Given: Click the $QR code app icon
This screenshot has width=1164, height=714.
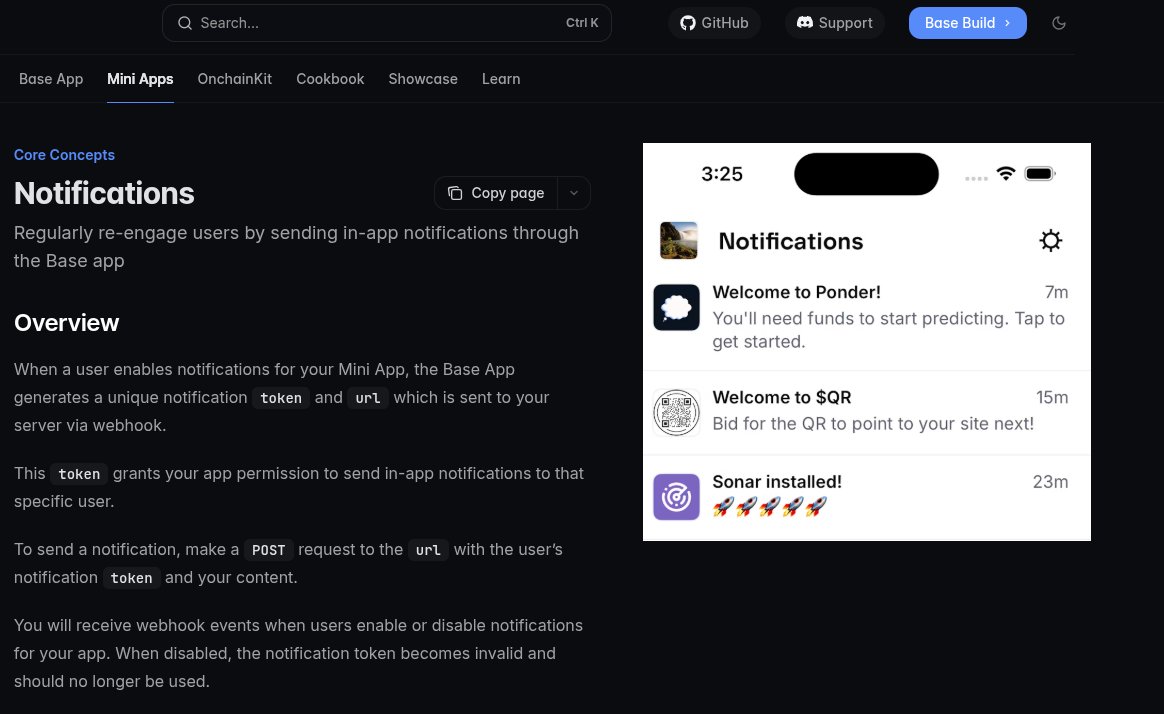Looking at the screenshot, I should click(676, 413).
